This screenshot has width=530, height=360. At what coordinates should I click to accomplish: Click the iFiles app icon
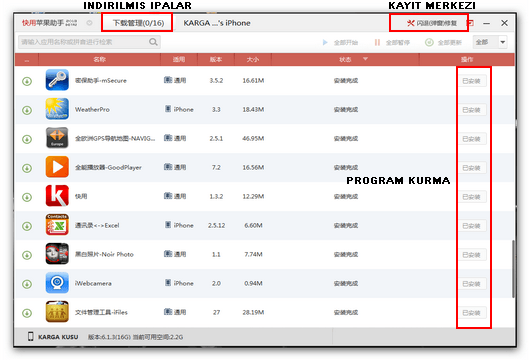coord(57,312)
